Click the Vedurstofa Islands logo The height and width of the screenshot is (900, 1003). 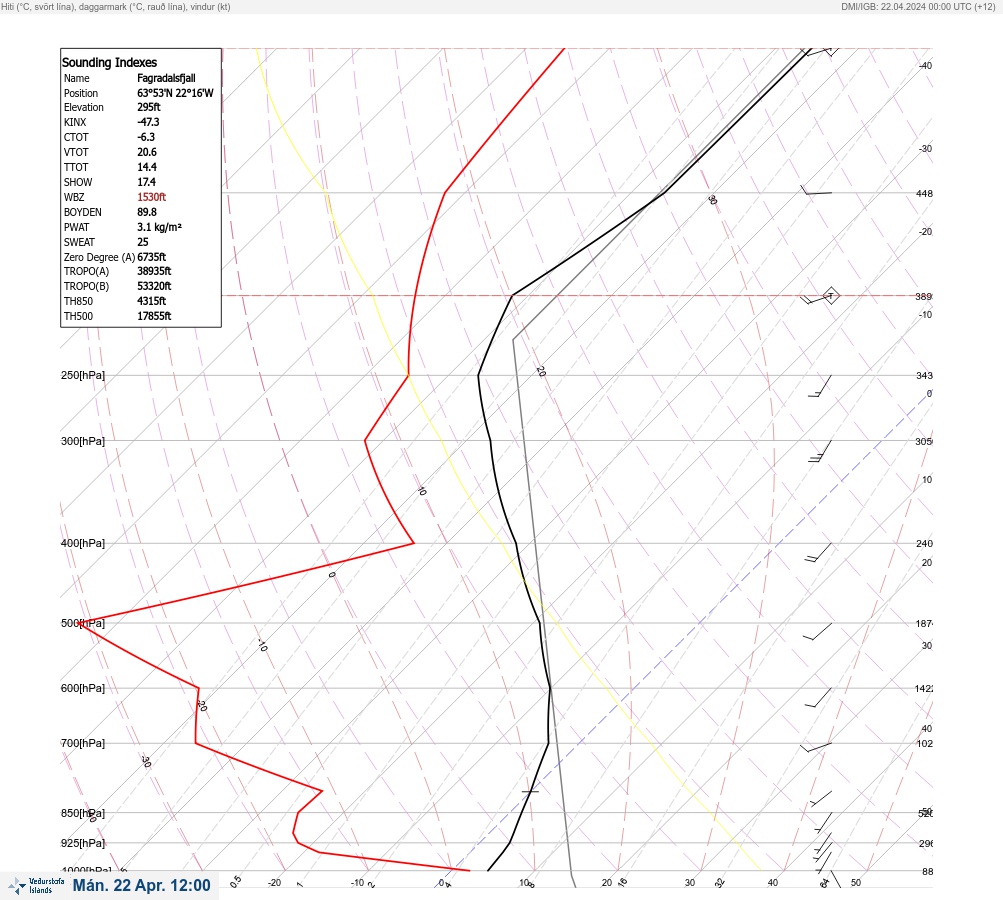pyautogui.click(x=36, y=886)
